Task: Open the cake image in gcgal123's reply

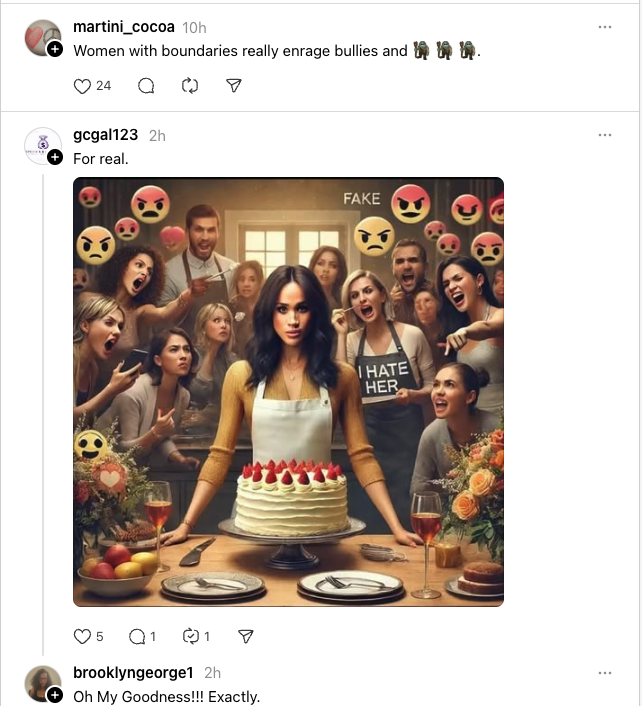Action: tap(288, 392)
